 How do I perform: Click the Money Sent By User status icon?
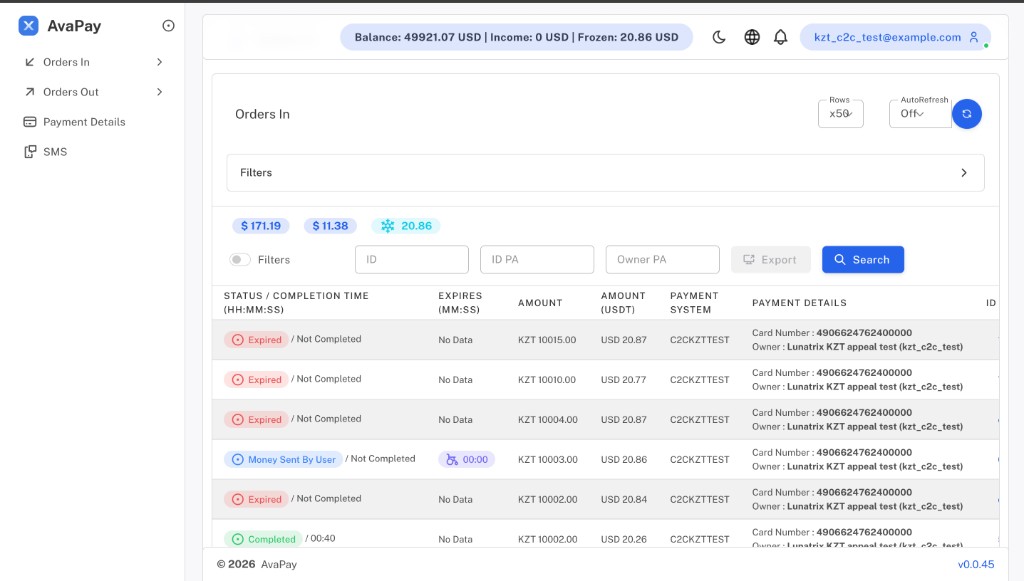(238, 460)
